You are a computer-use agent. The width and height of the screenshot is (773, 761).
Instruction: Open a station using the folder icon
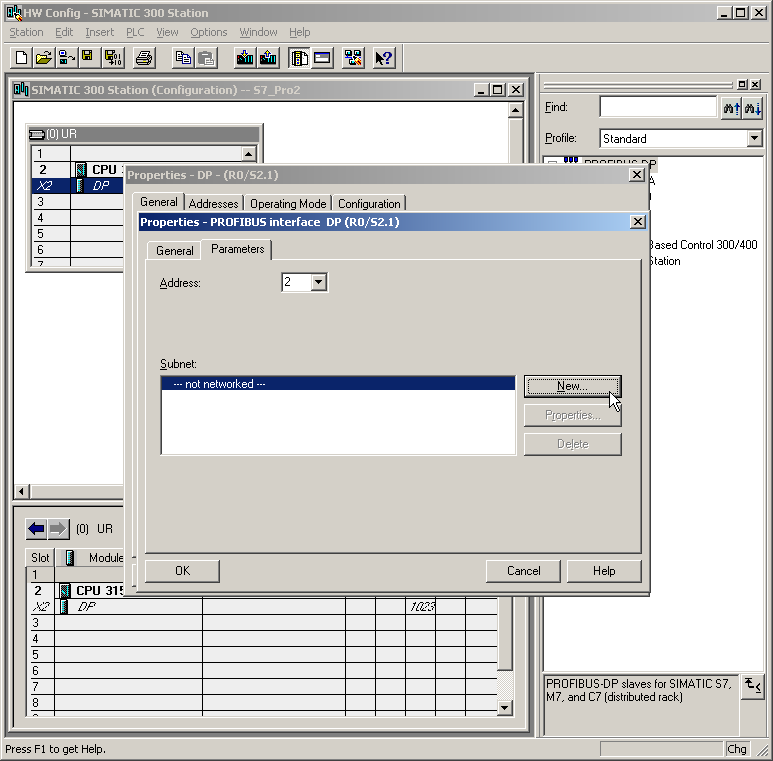(x=43, y=58)
